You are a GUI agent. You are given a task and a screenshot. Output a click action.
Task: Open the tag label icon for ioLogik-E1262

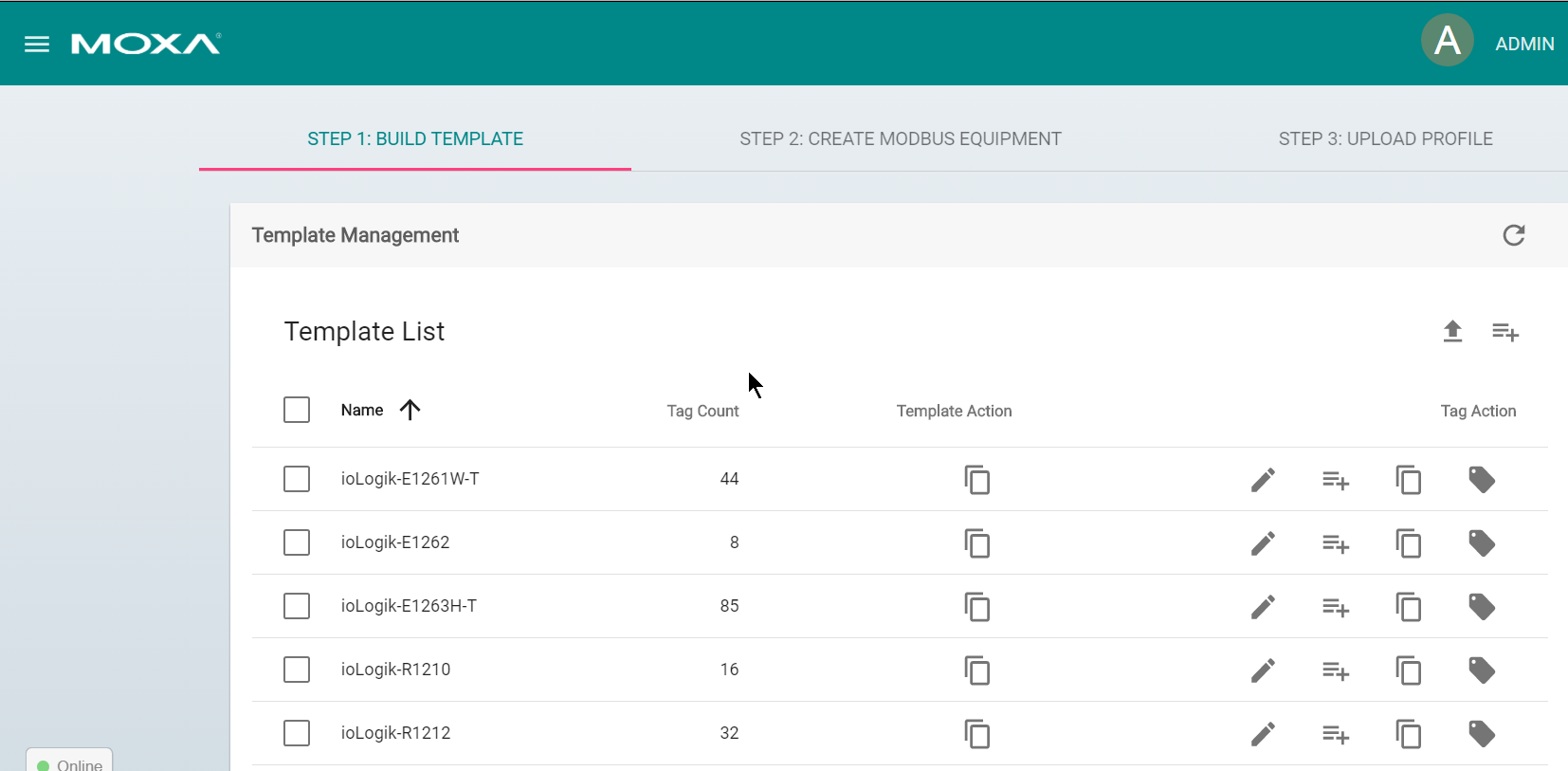coord(1482,543)
